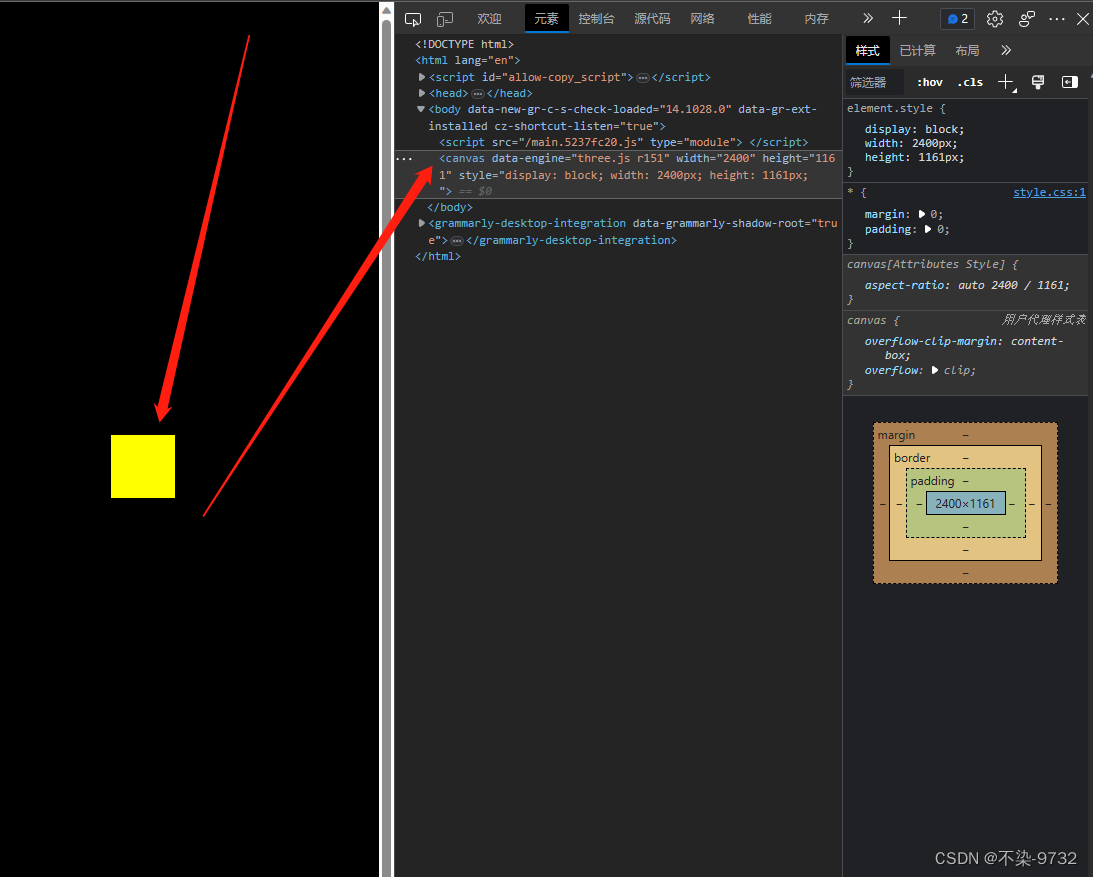Click the page vertical scrollbar thumb
Image resolution: width=1093 pixels, height=877 pixels.
[386, 446]
